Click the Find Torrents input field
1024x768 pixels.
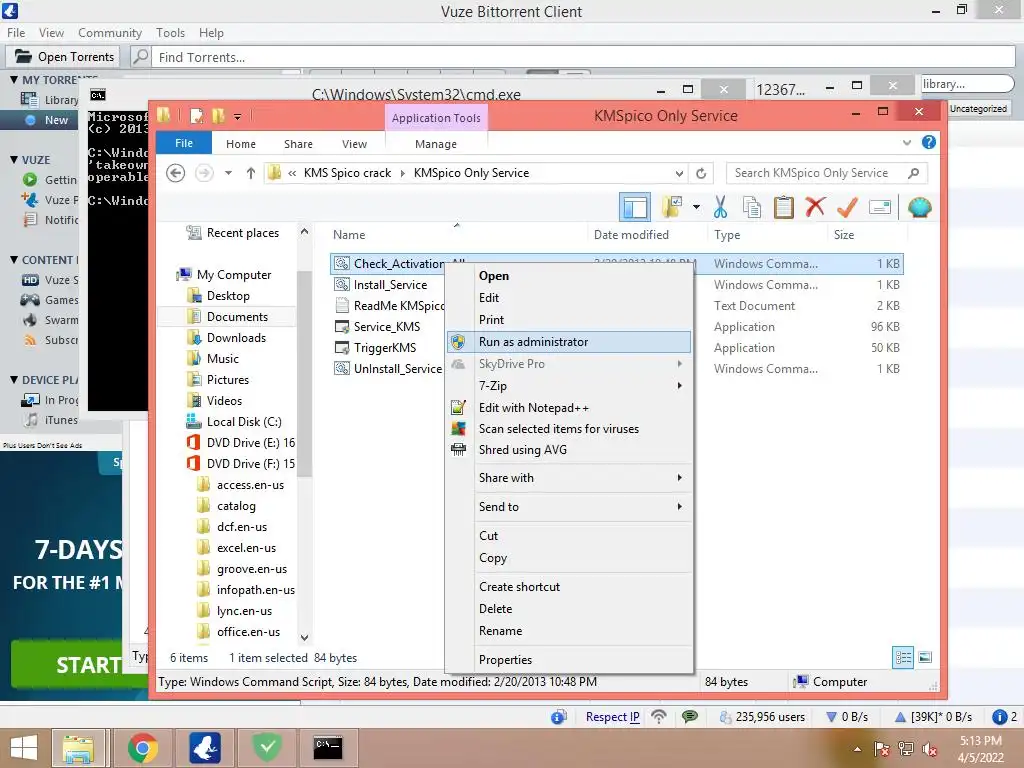583,57
